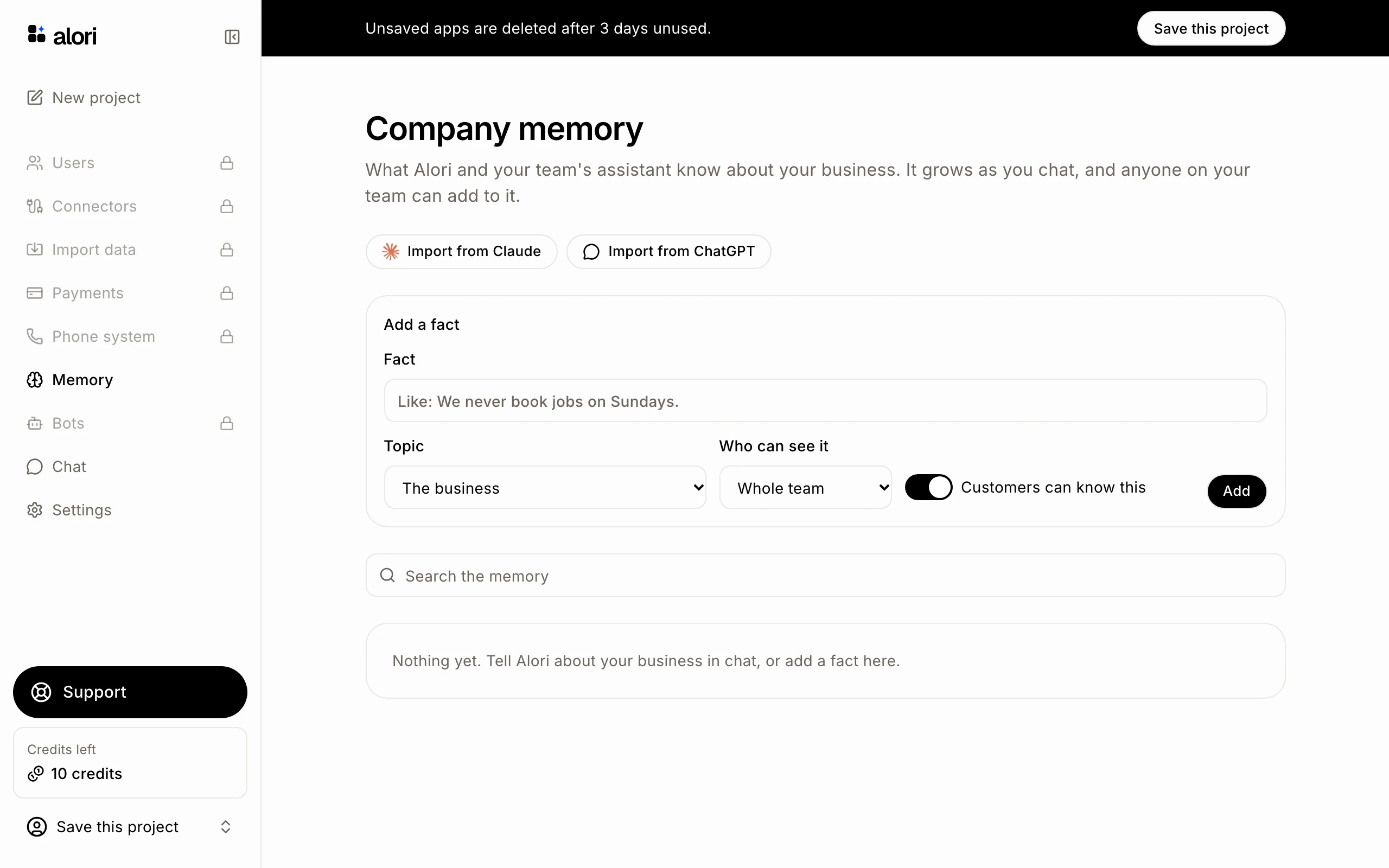Click the New project pencil icon
This screenshot has width=1389, height=868.
pos(35,98)
